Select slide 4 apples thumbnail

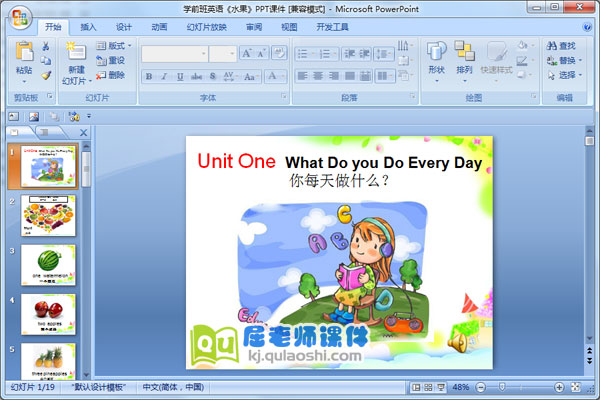click(x=48, y=314)
